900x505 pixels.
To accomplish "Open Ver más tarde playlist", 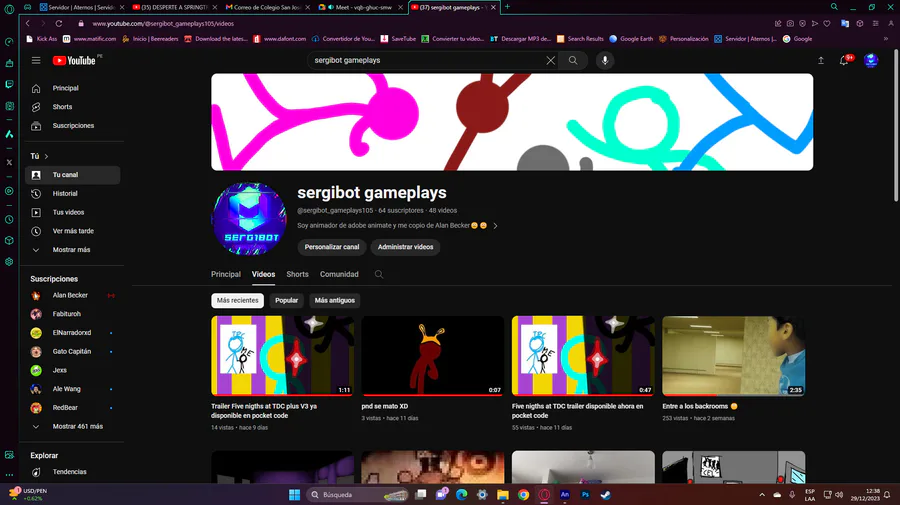I will tap(72, 231).
